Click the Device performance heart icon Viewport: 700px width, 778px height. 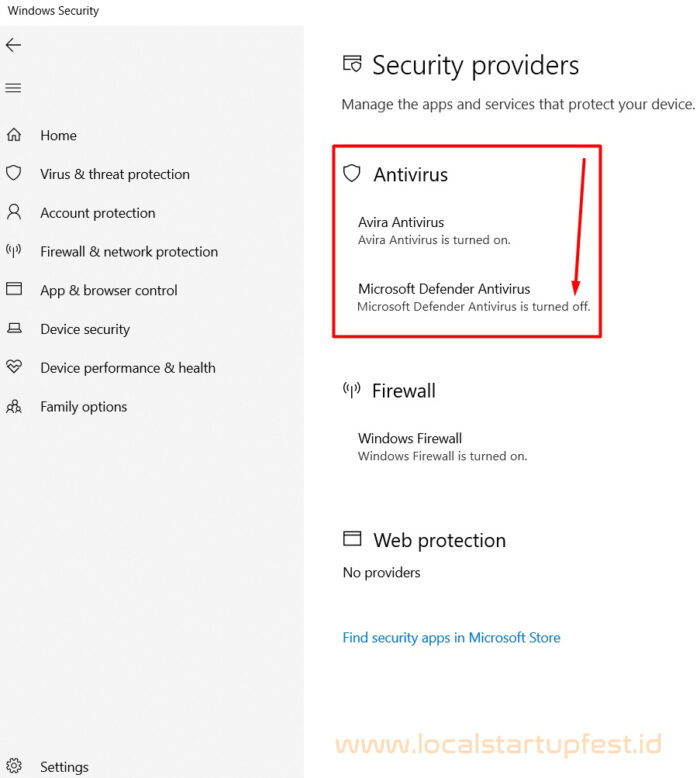pyautogui.click(x=14, y=367)
